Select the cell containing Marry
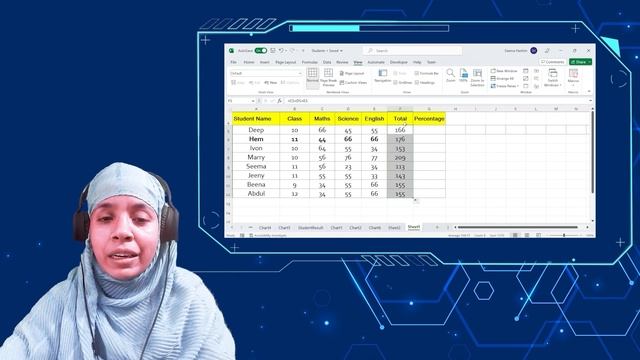This screenshot has height=360, width=640. (256, 157)
